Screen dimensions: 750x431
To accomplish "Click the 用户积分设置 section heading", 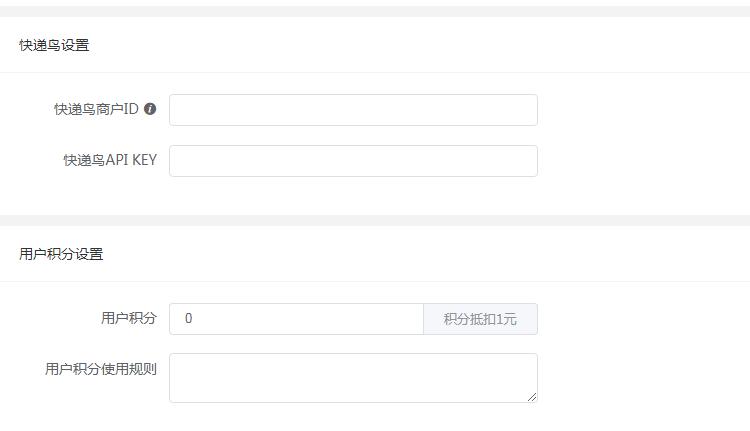I will tap(61, 254).
